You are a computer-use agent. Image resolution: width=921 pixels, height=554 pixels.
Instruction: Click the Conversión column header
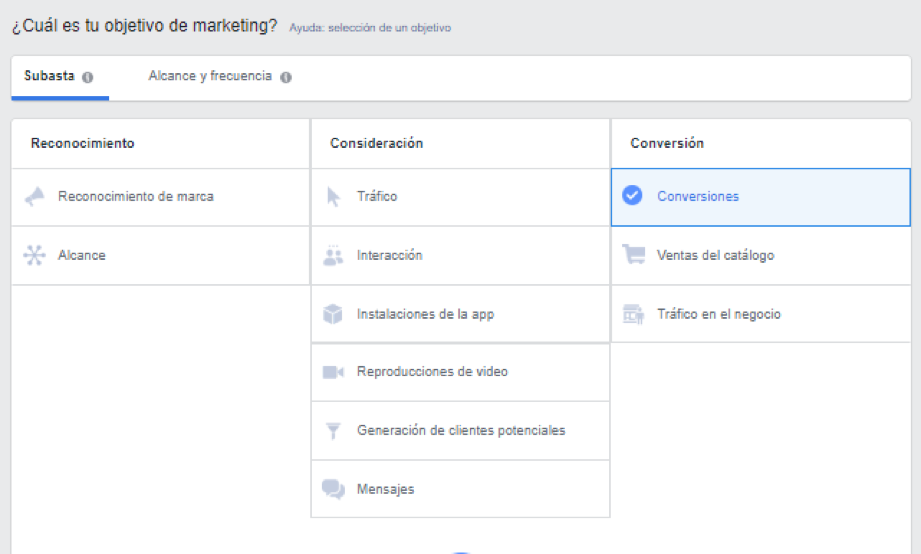pos(667,143)
